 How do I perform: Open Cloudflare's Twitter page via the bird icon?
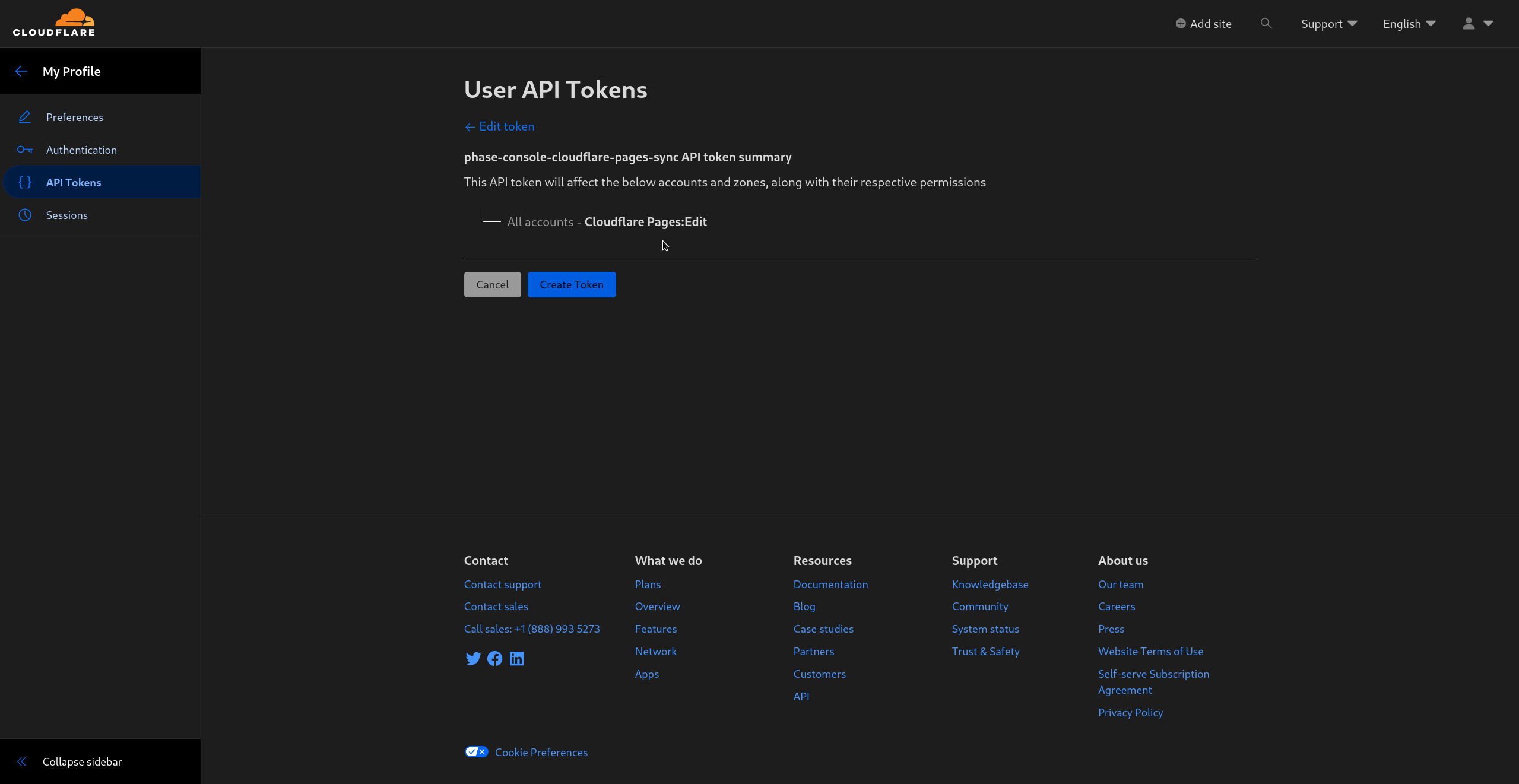click(x=472, y=659)
